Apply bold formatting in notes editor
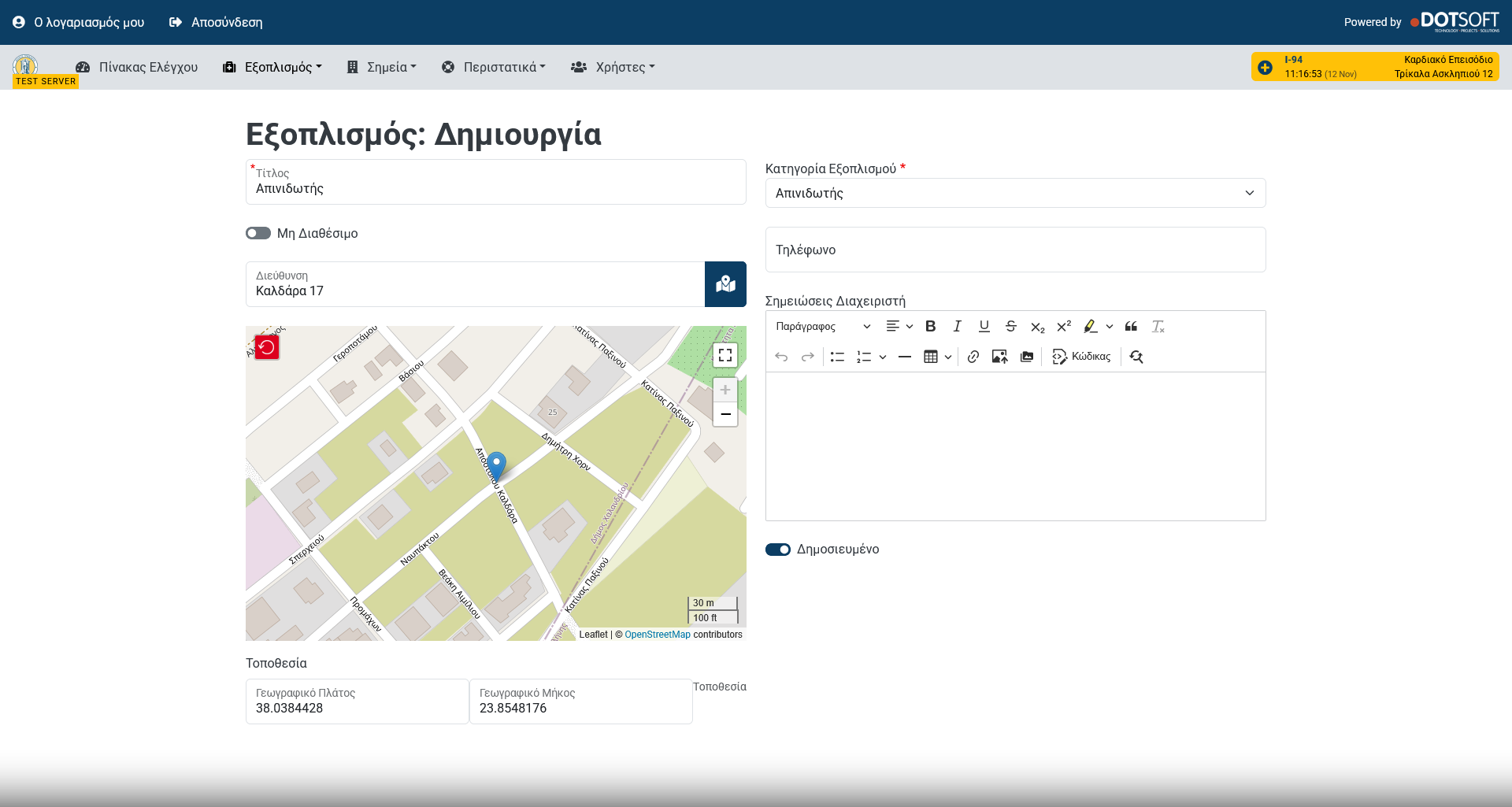Viewport: 1512px width, 807px height. click(x=930, y=326)
